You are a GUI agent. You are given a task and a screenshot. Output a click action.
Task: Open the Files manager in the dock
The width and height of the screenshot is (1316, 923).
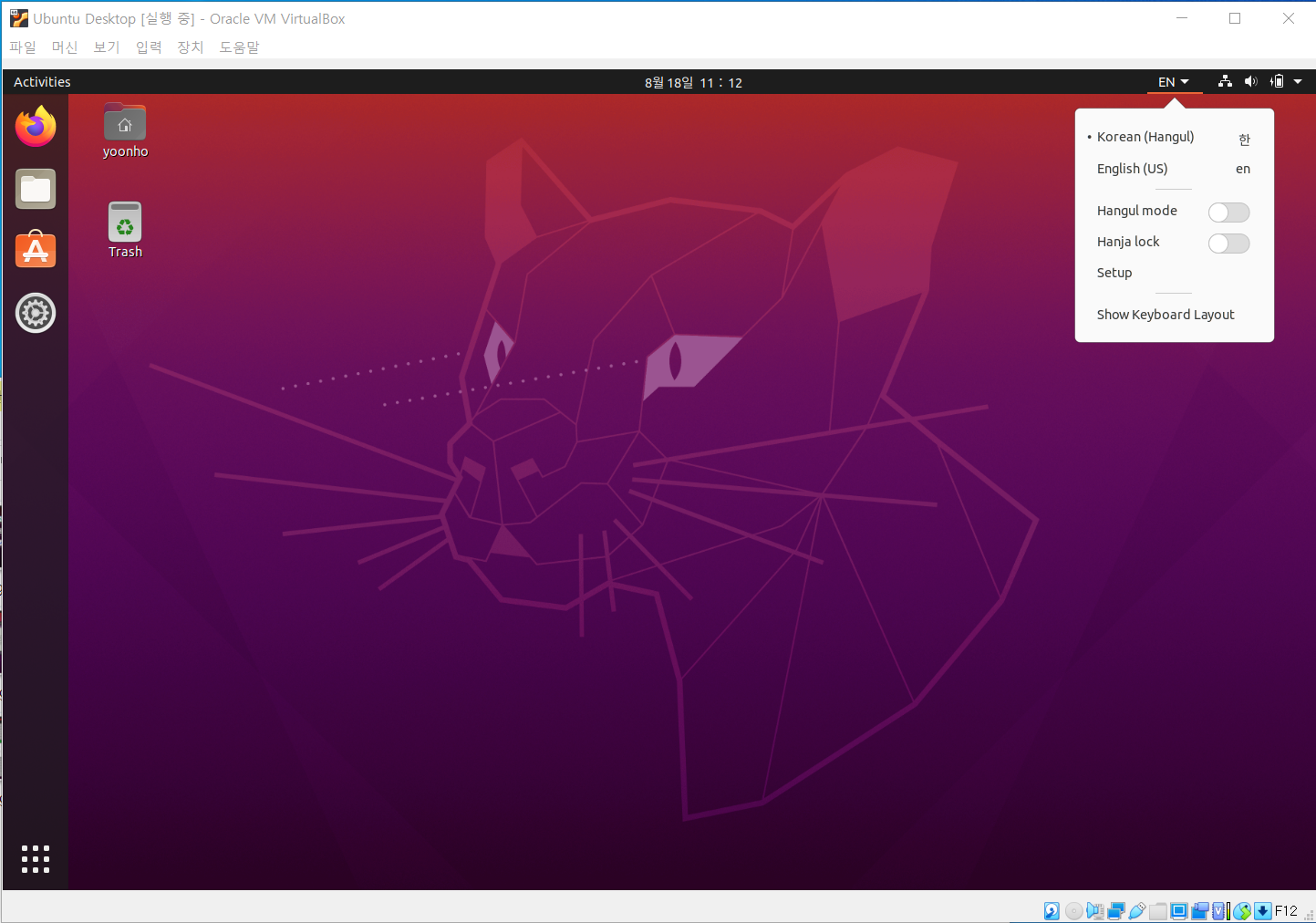point(36,189)
